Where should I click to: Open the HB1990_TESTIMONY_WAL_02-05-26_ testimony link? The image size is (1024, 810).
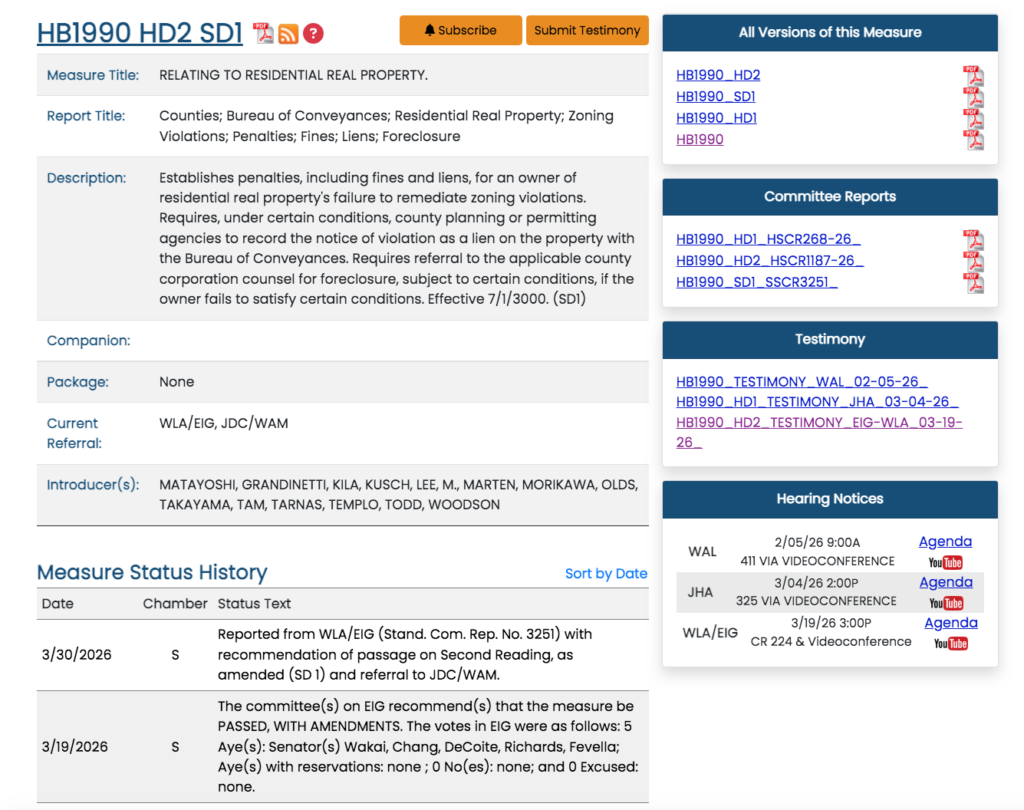pos(801,382)
